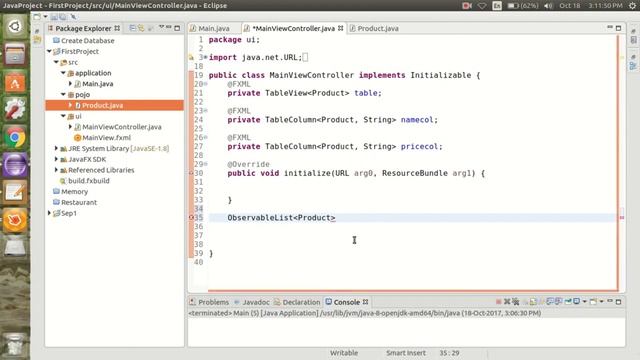Collapse the application package node

coord(63,73)
